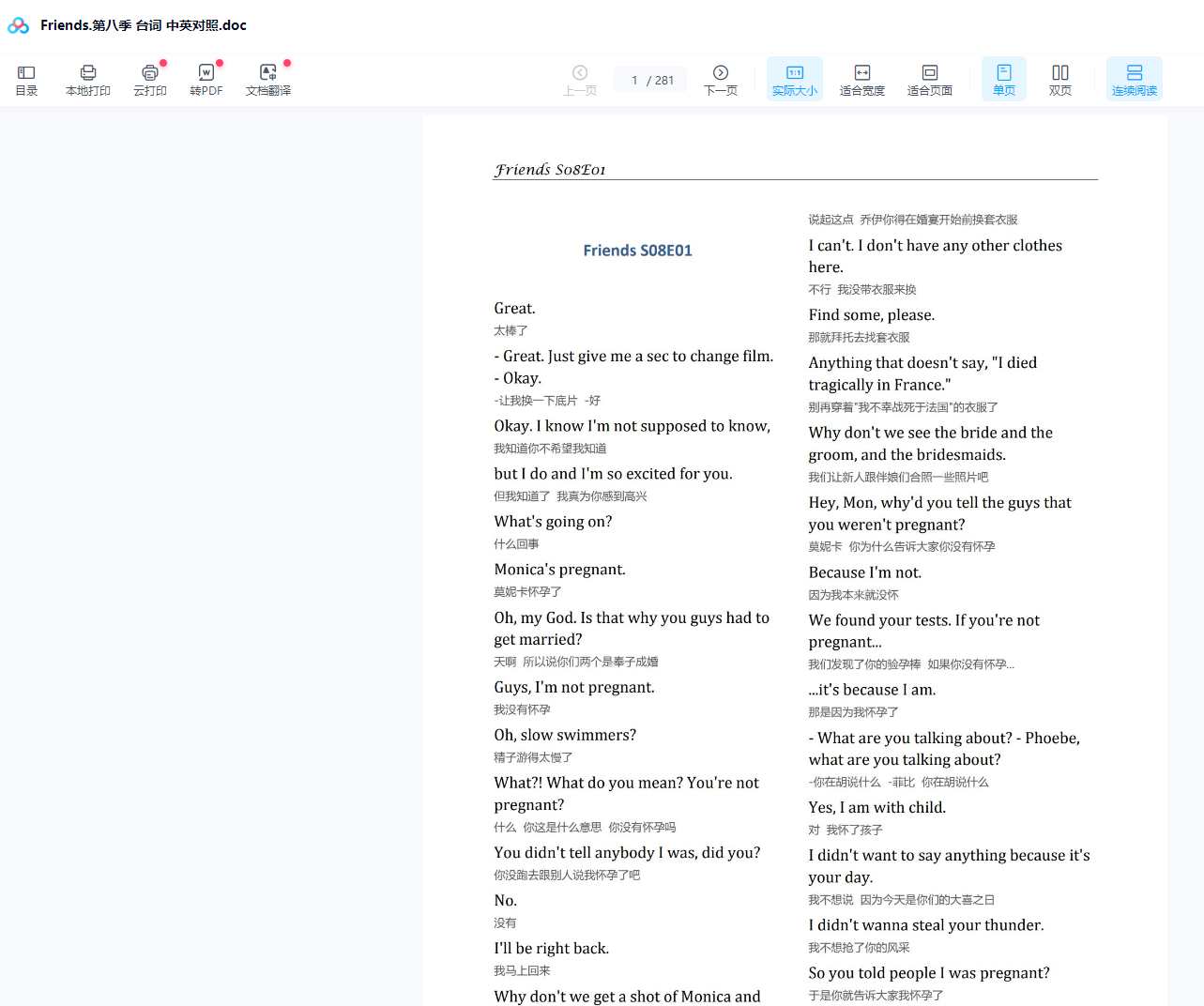Click the file name in title bar
The width and height of the screenshot is (1204, 1006).
coord(144,25)
